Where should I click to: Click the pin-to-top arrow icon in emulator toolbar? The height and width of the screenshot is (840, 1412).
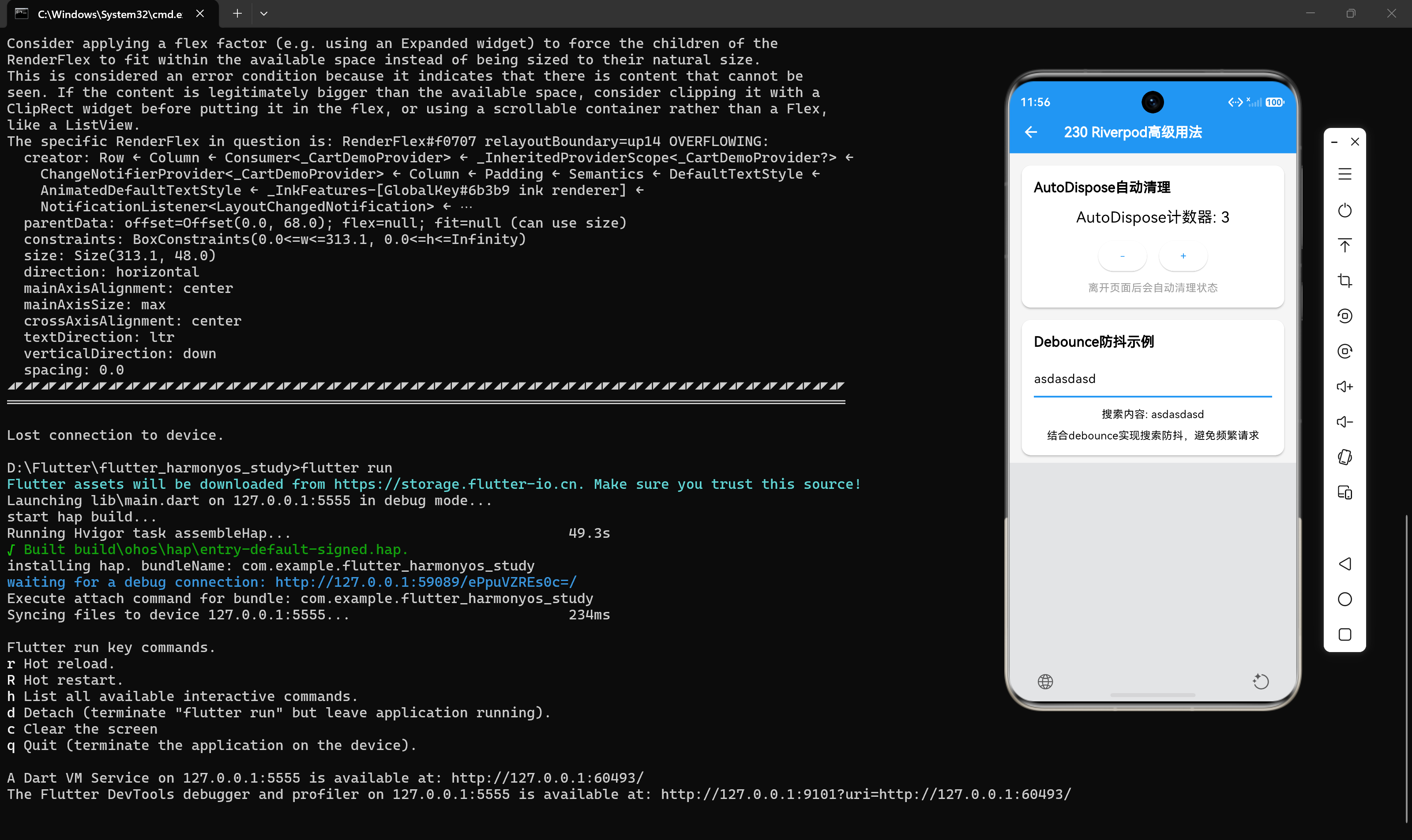pos(1344,245)
